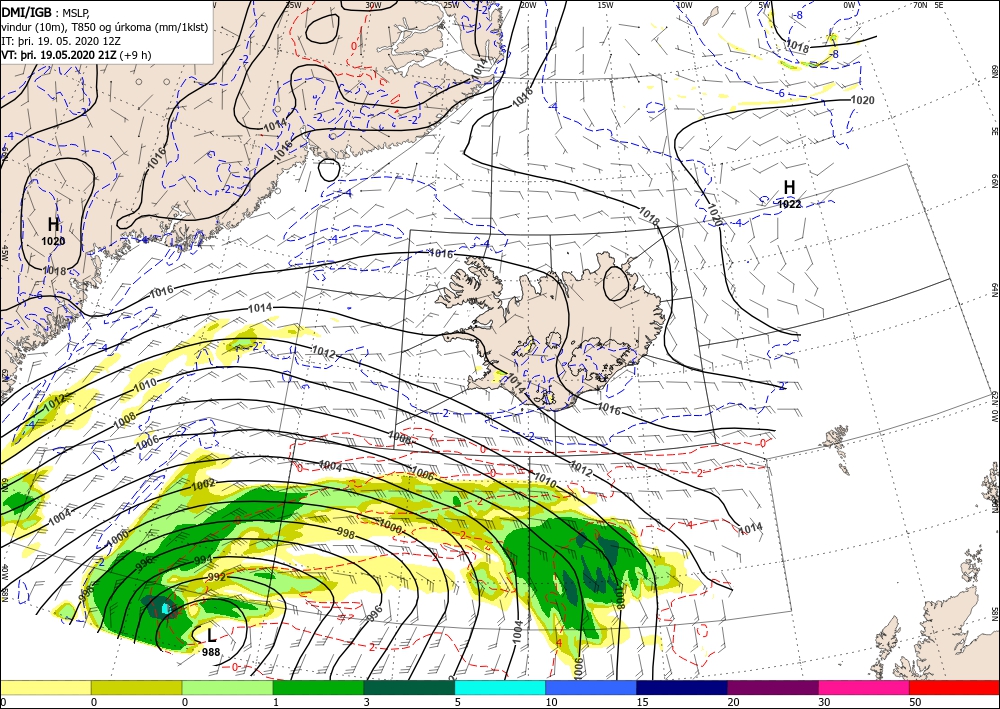Click the legend value '10'
The image size is (1000, 709).
click(552, 702)
